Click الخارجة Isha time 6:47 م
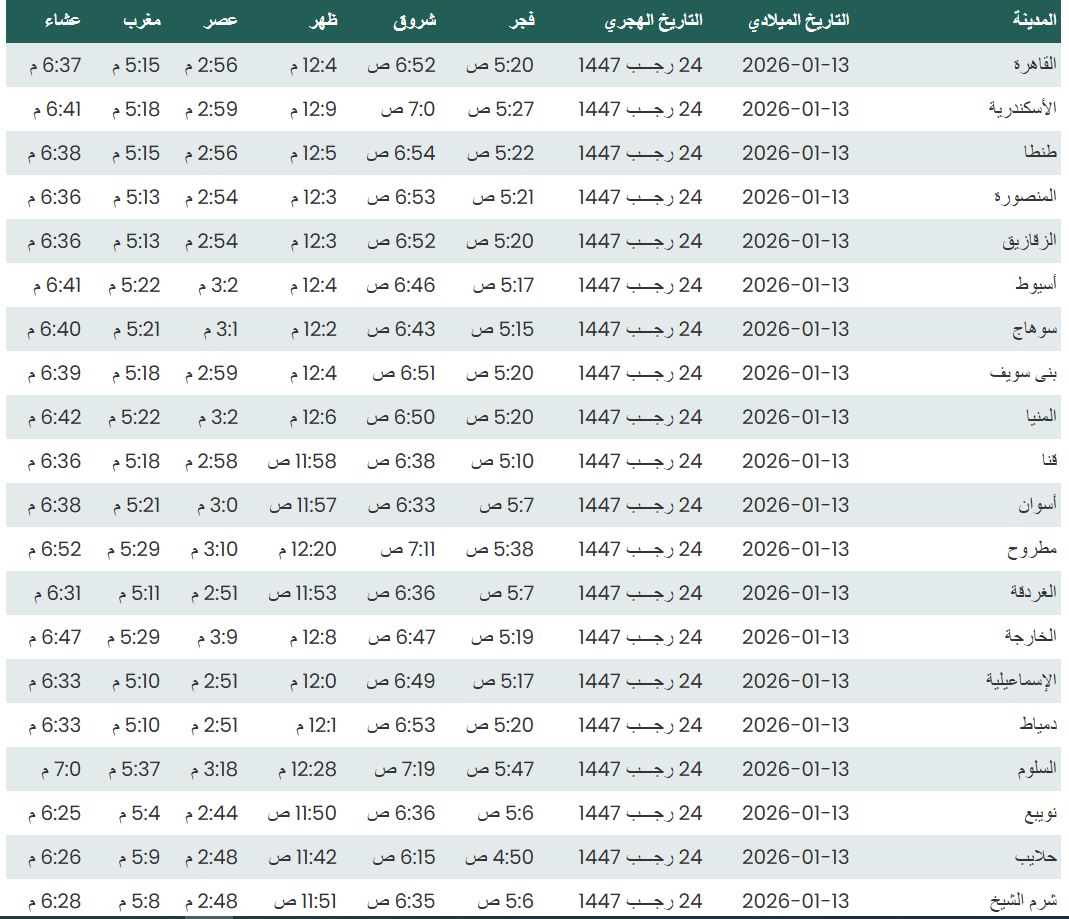 pyautogui.click(x=55, y=637)
